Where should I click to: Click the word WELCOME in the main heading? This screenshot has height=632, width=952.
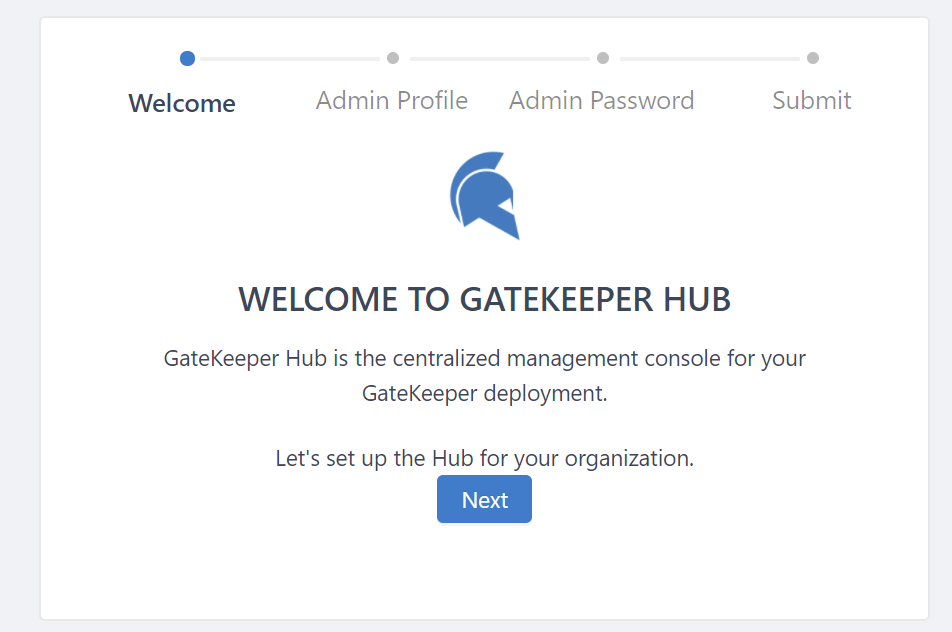tap(318, 299)
